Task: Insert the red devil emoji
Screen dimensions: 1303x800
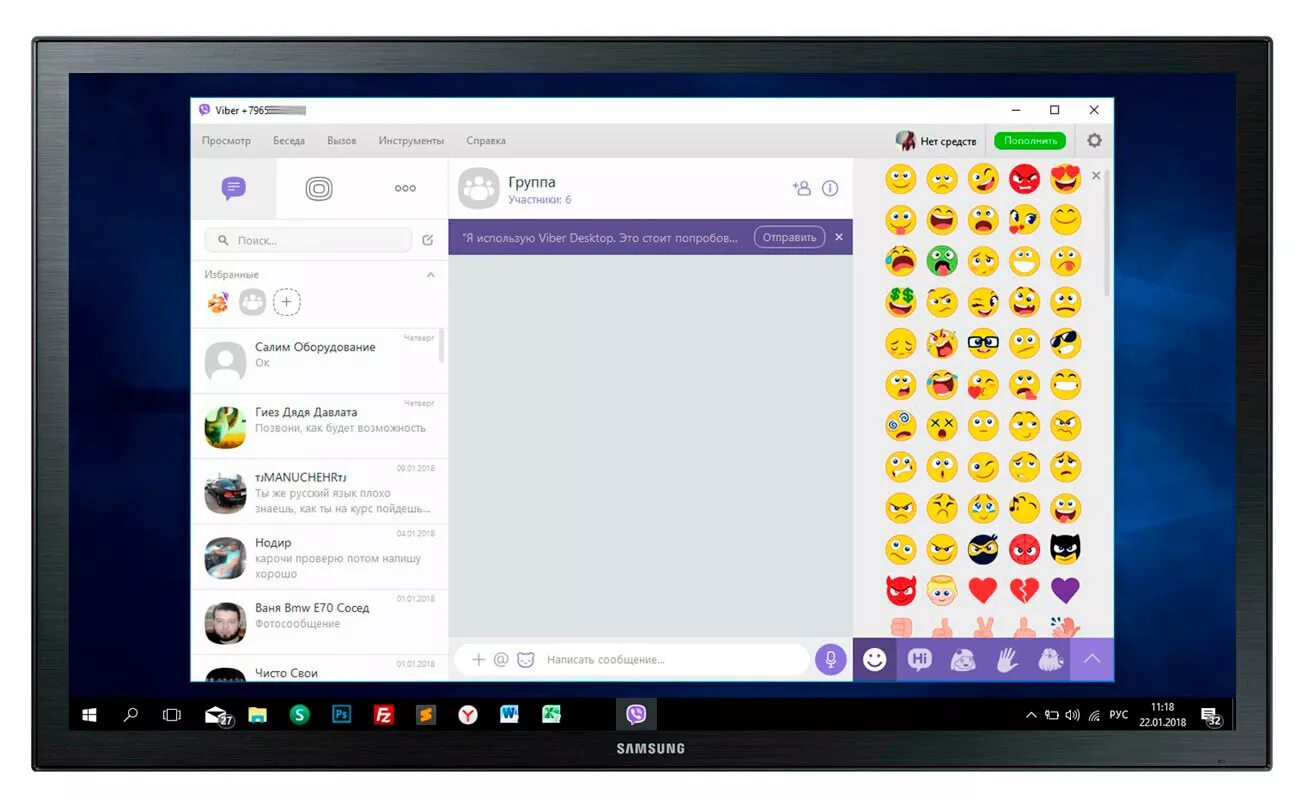Action: tap(900, 590)
